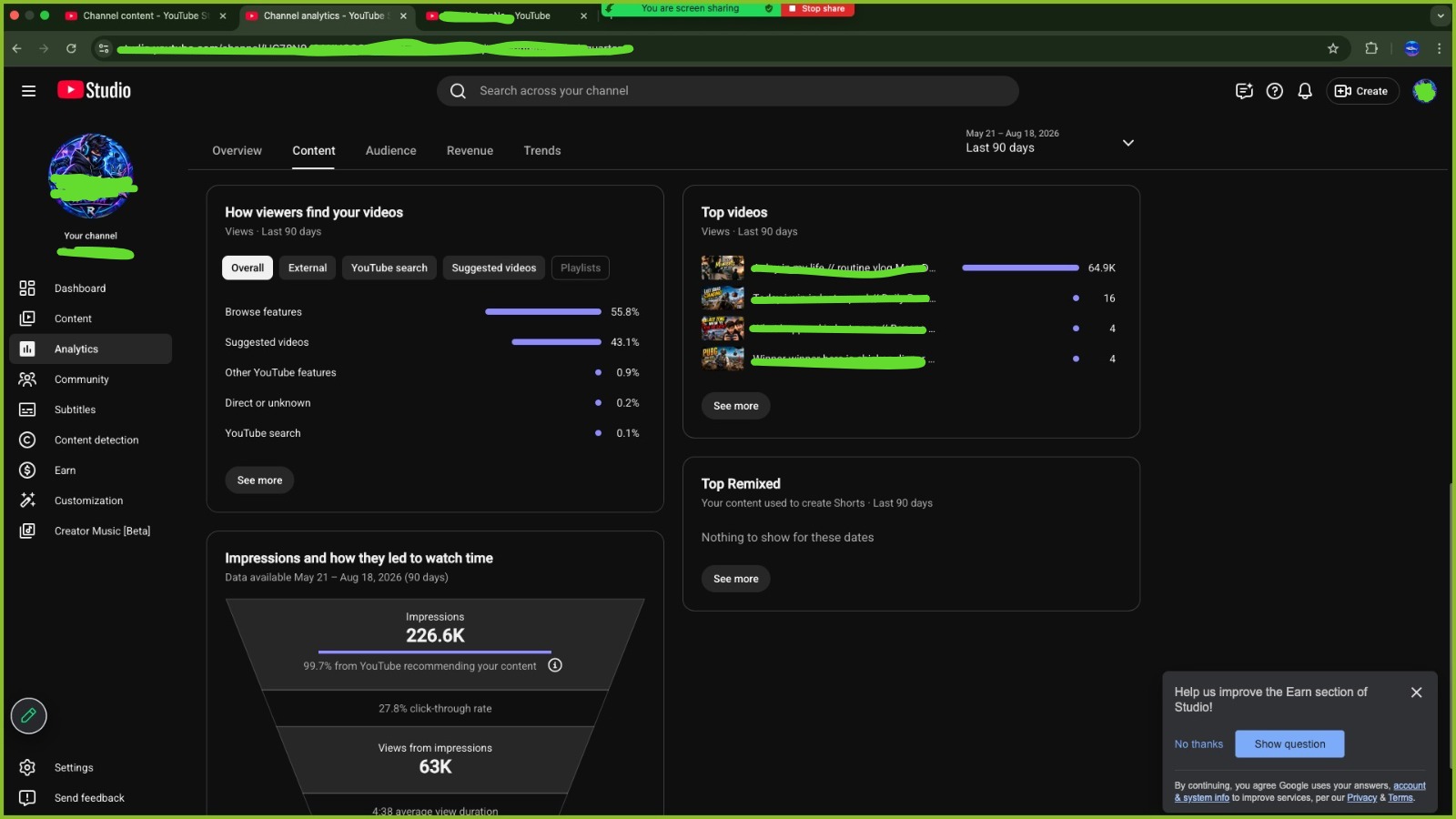Click the Browse features 55.8% bar

543,312
